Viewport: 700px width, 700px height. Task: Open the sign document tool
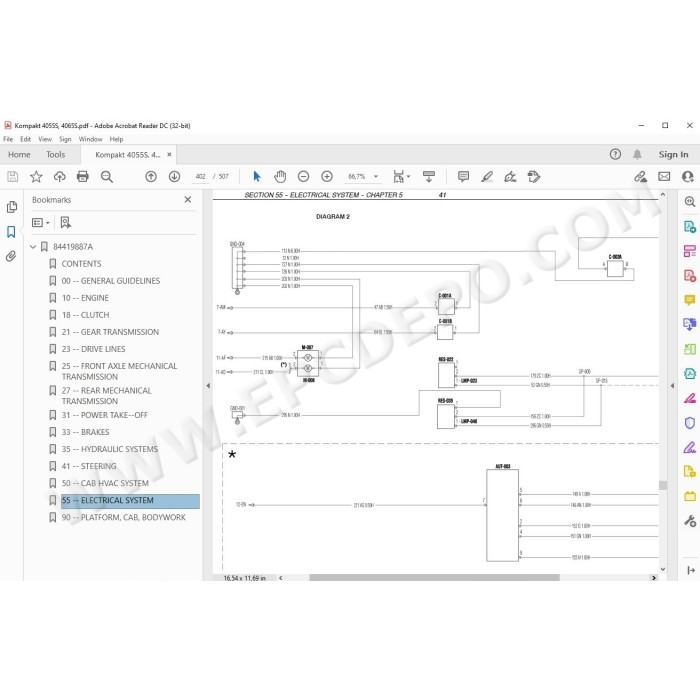[x=510, y=177]
